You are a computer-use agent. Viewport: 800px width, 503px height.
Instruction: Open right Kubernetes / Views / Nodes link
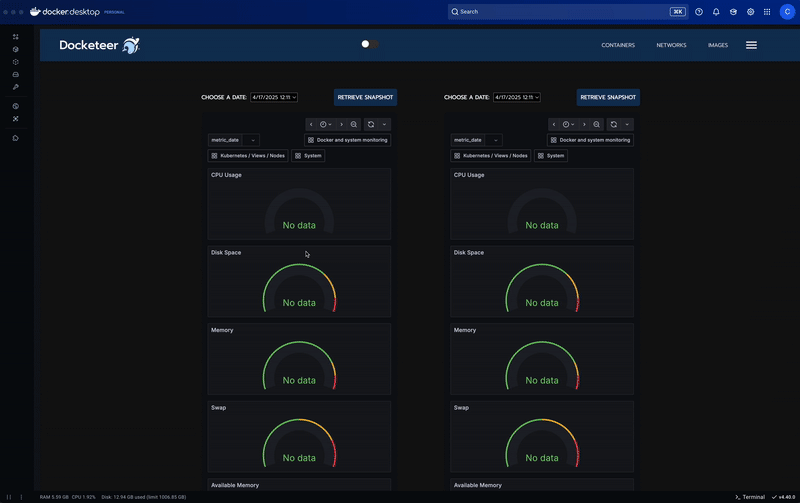pos(491,156)
